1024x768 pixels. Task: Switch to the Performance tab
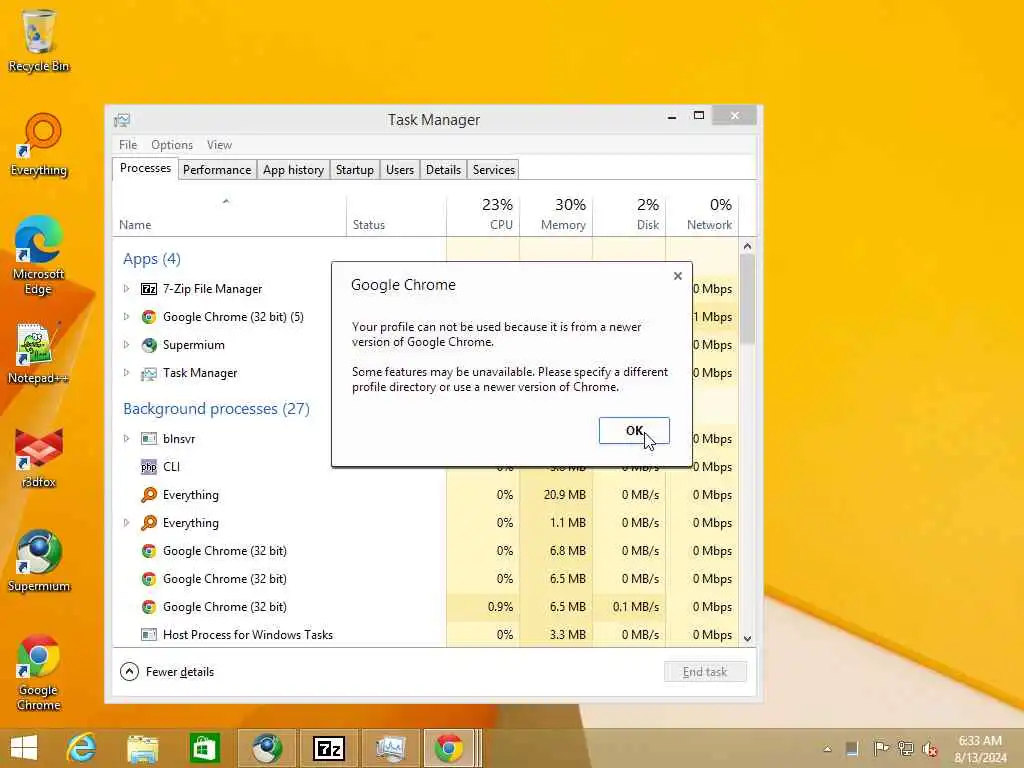click(x=217, y=170)
